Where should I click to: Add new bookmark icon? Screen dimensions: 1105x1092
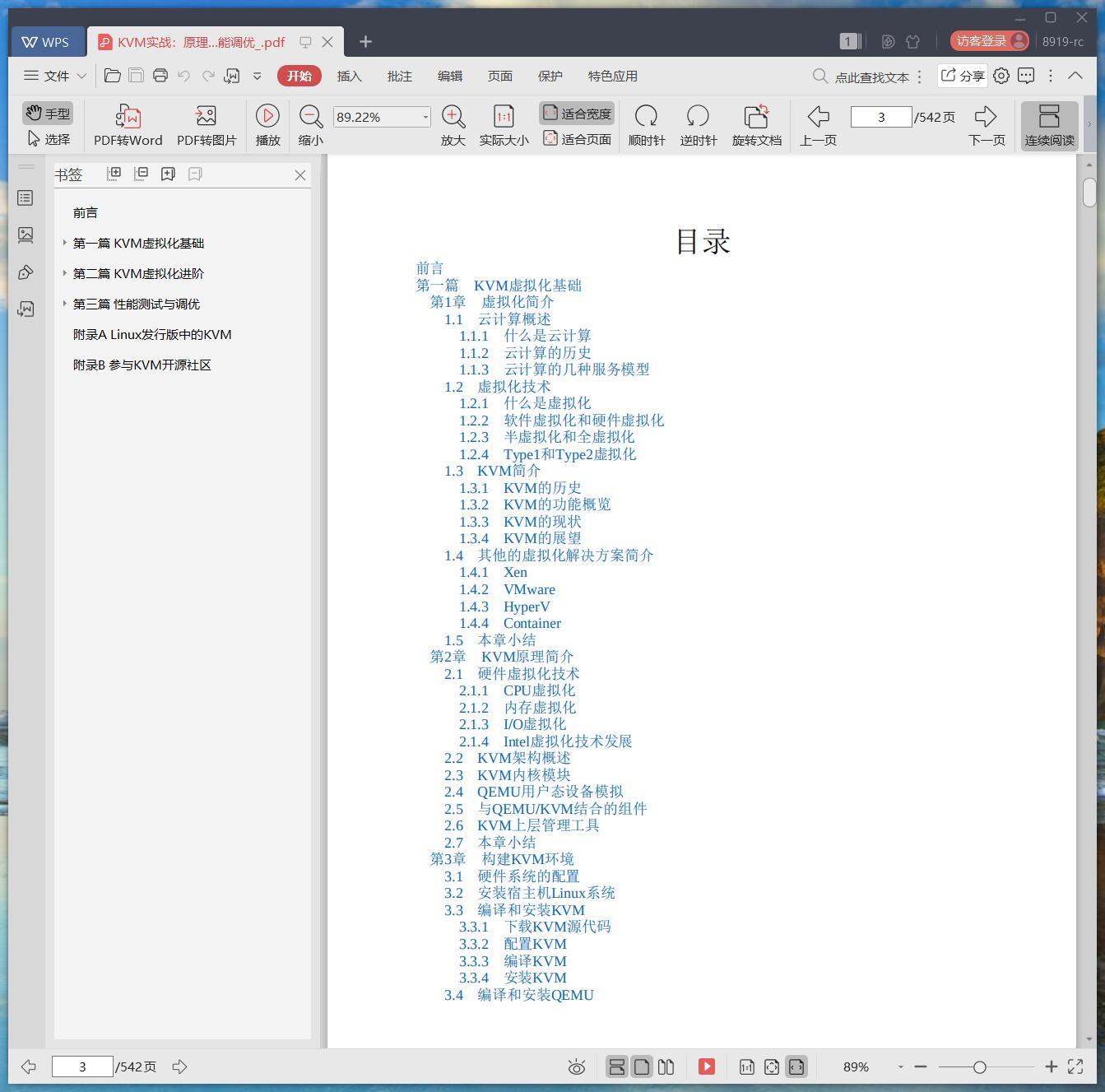[x=169, y=174]
